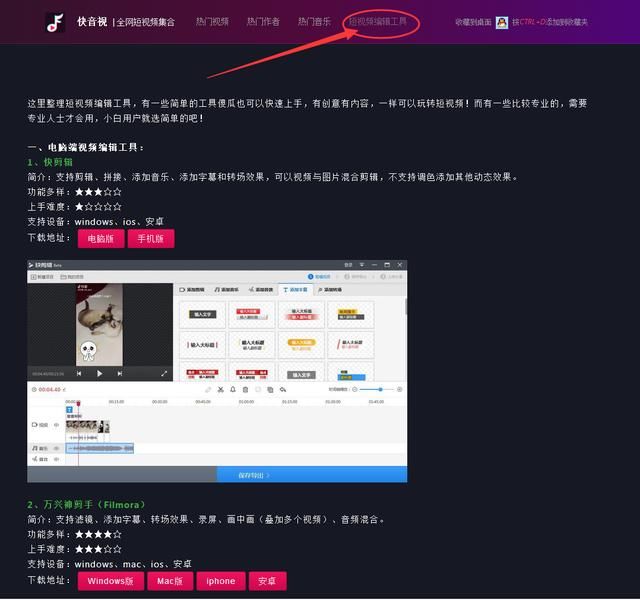Download the iphone version of Filmora

click(x=221, y=581)
